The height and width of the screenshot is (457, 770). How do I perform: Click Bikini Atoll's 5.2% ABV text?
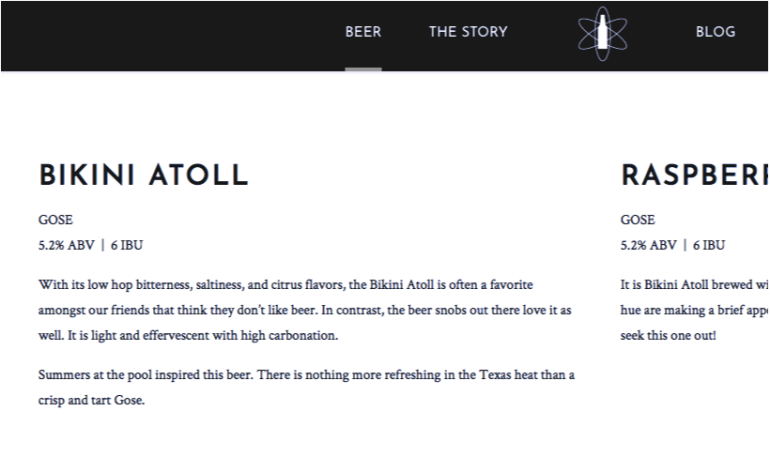(66, 245)
